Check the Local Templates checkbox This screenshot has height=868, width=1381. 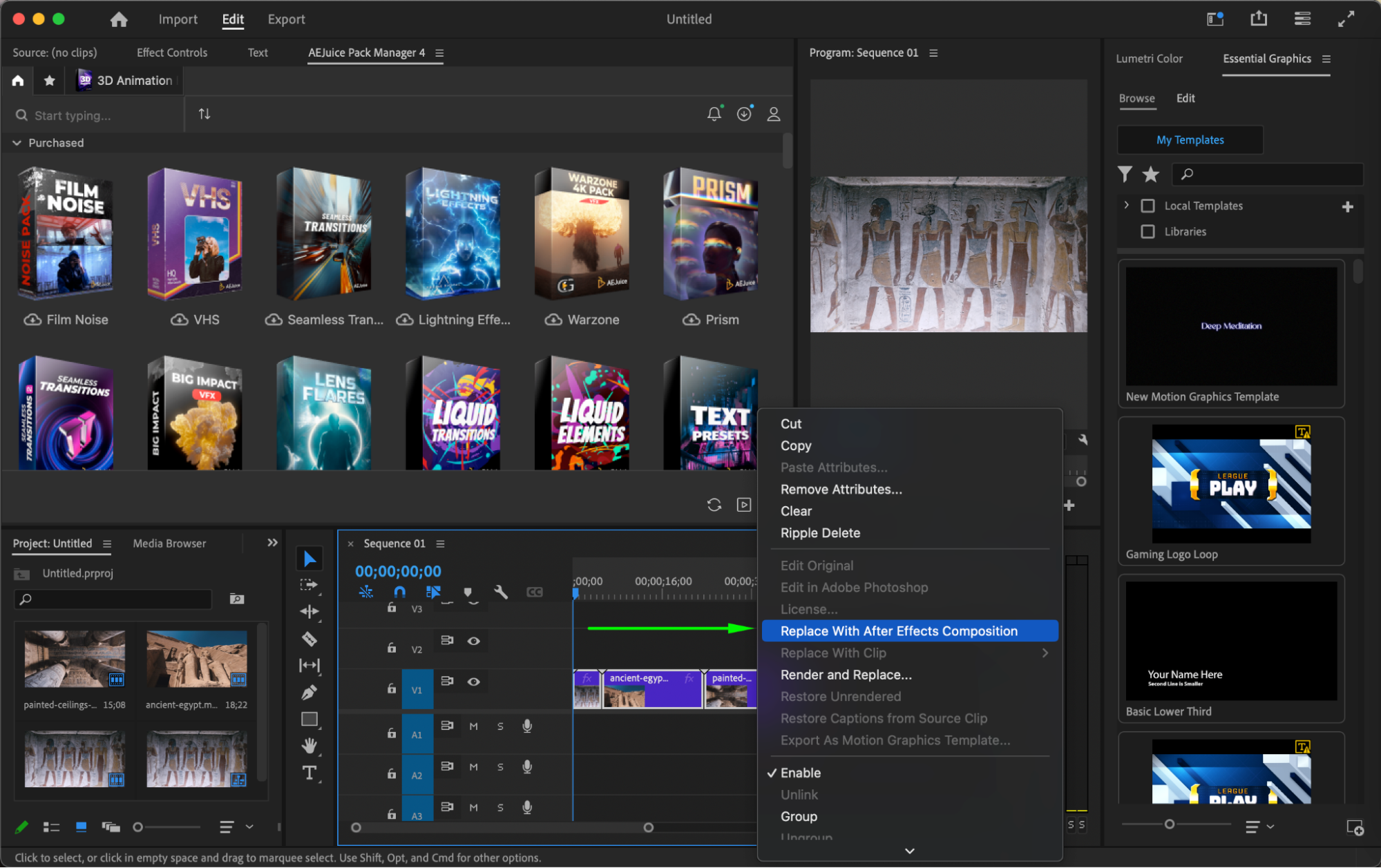click(x=1147, y=206)
